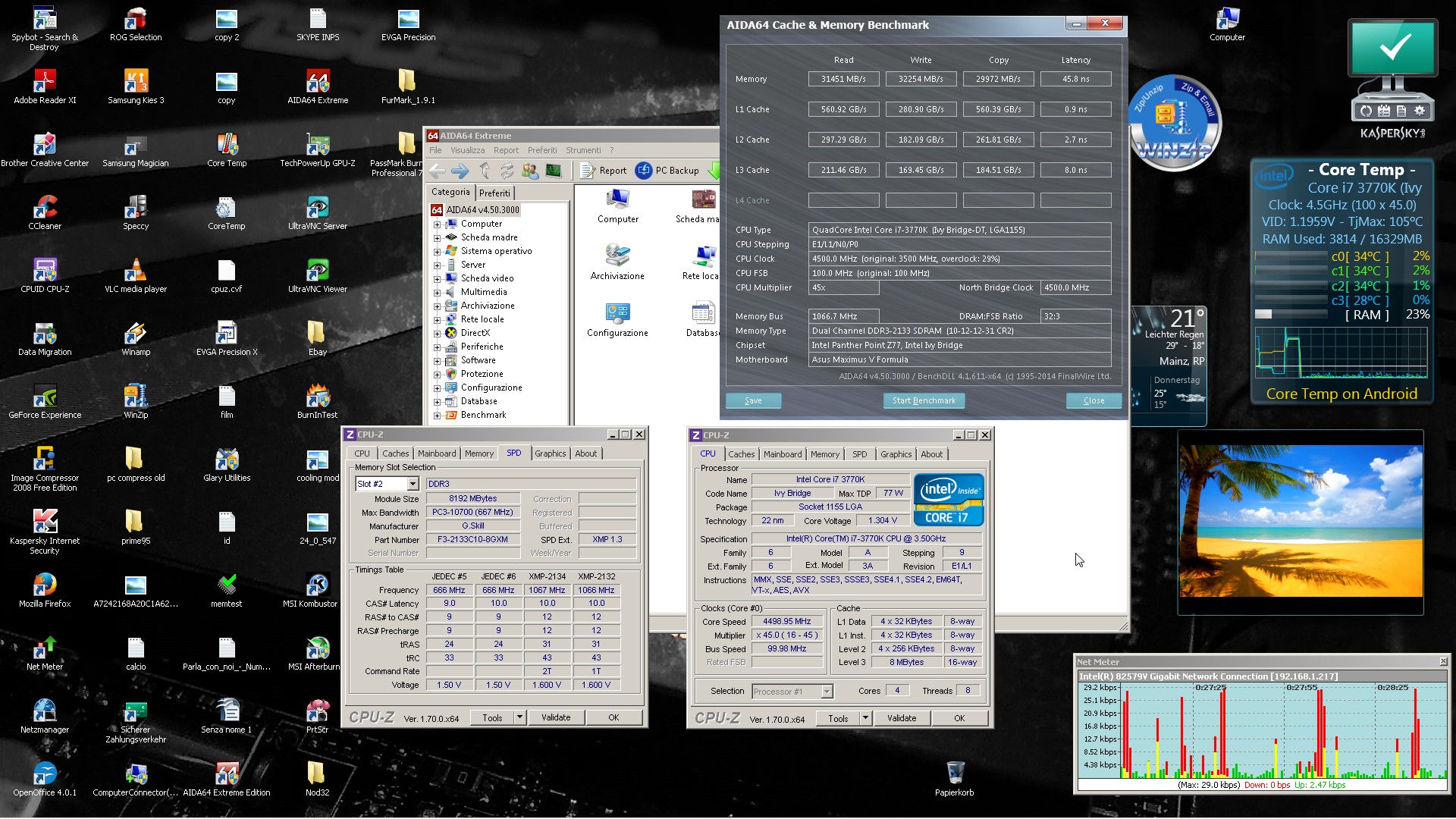Open the EVGA Precision X desktop icon
Viewport: 1456px width, 819px height.
point(227,338)
